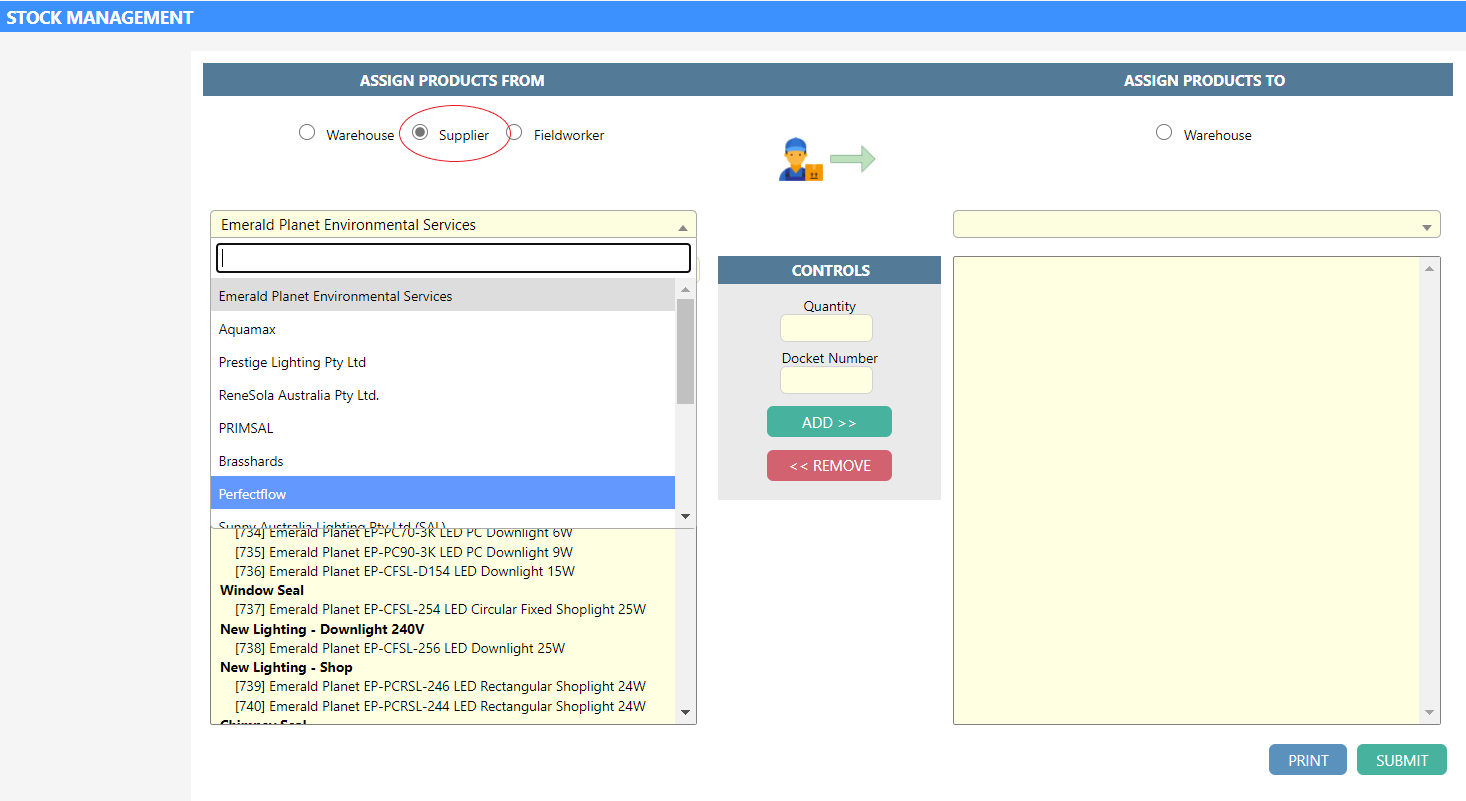Image resolution: width=1466 pixels, height=801 pixels.
Task: Pick Aquamax in the supplier list
Action: tap(442, 329)
